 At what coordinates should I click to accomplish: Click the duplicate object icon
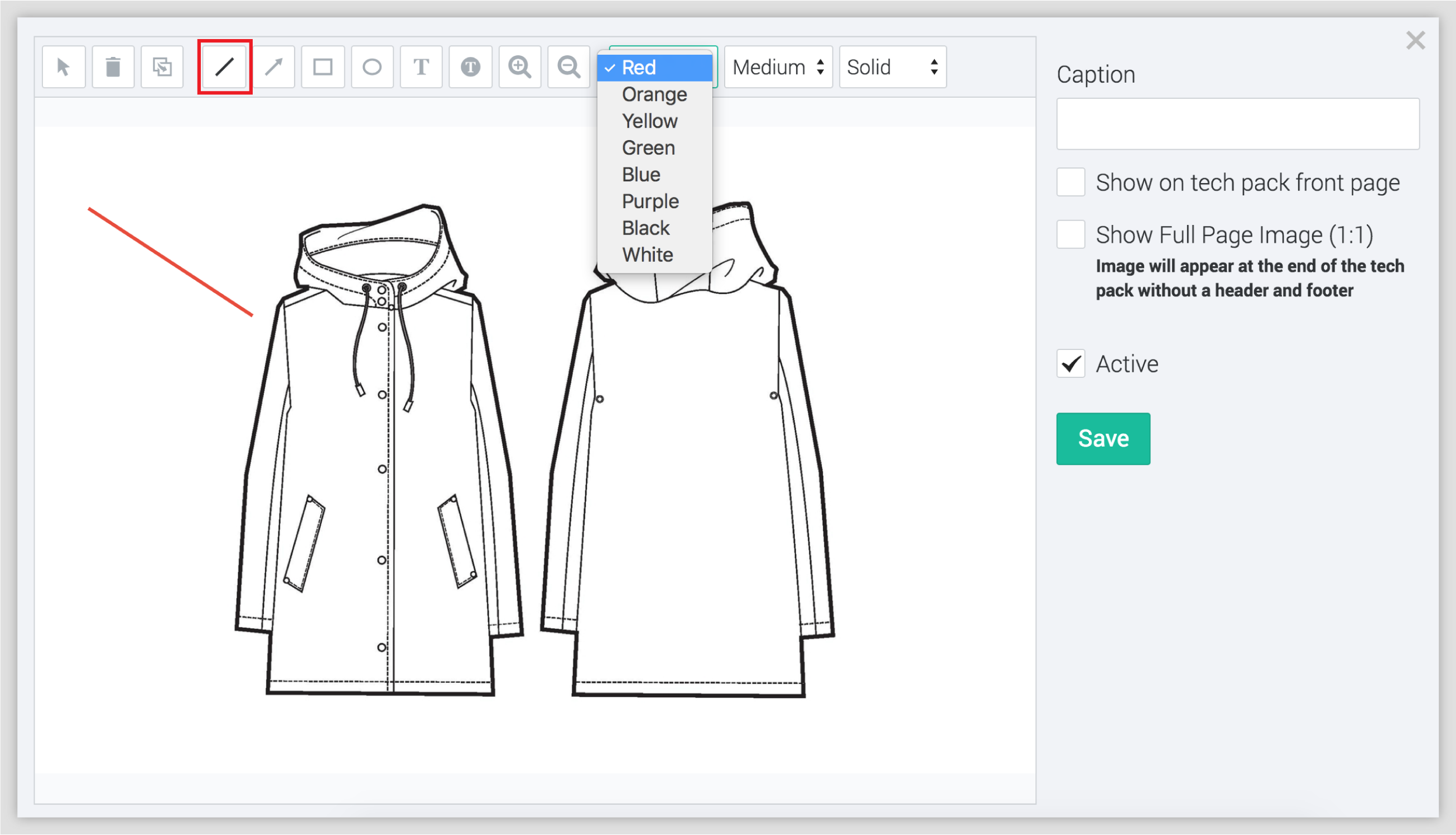[x=162, y=67]
